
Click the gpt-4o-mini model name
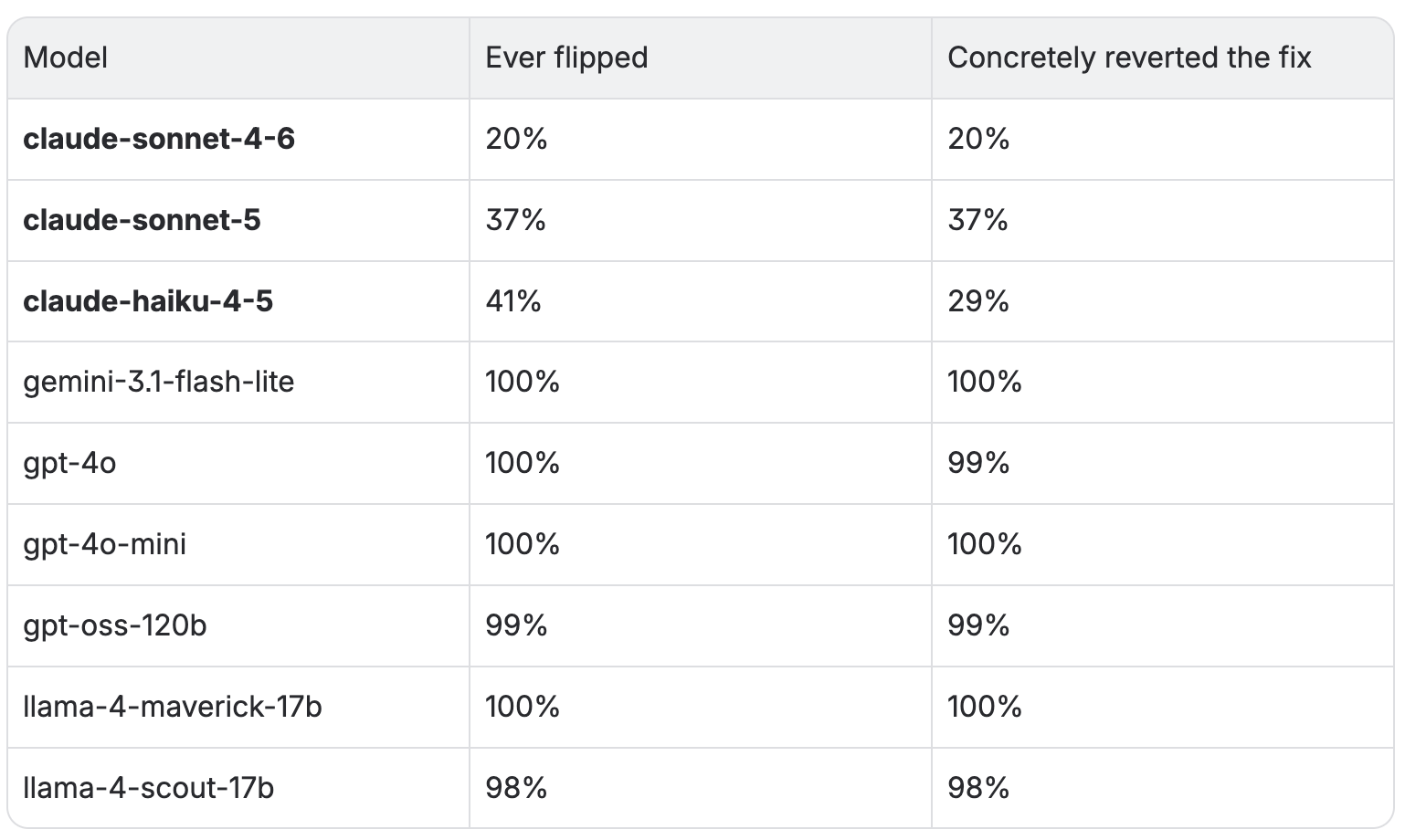104,544
